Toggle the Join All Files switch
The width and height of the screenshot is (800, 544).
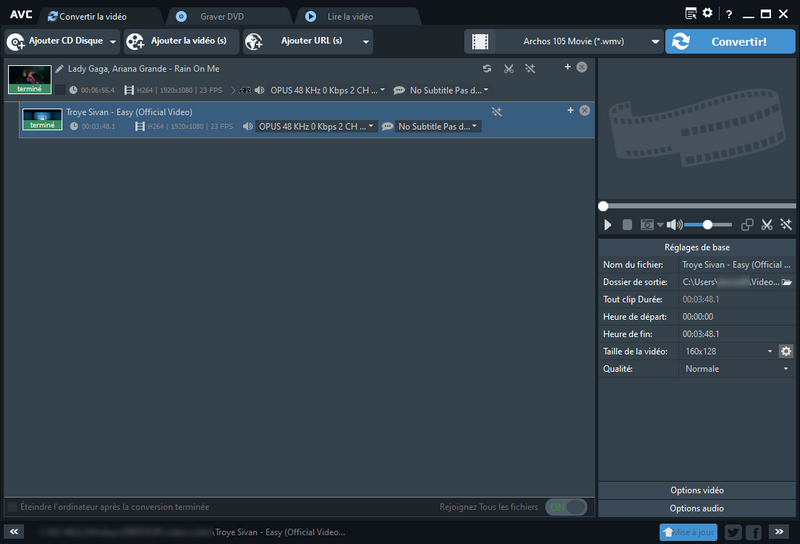[566, 507]
